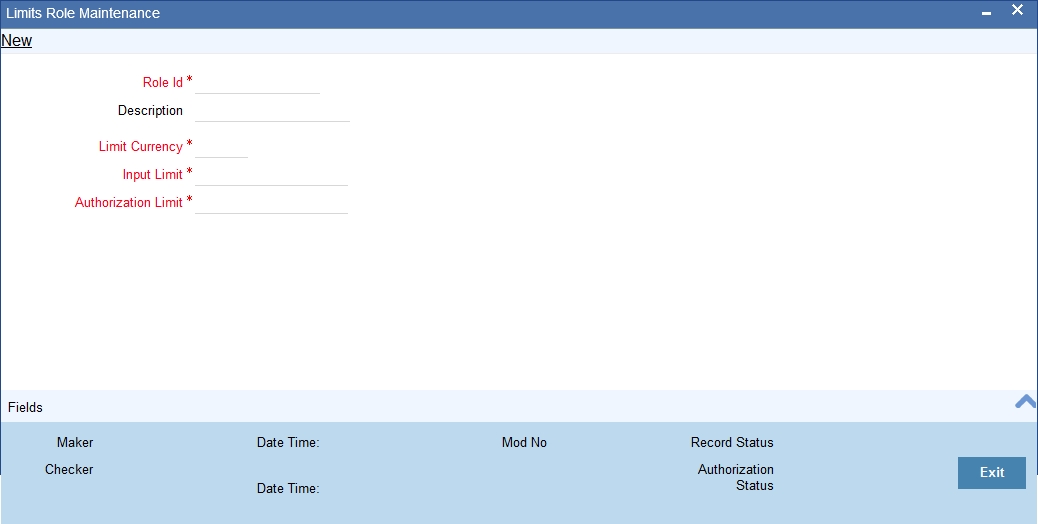Click the Maker label in footer
The width and height of the screenshot is (1038, 524).
click(75, 443)
